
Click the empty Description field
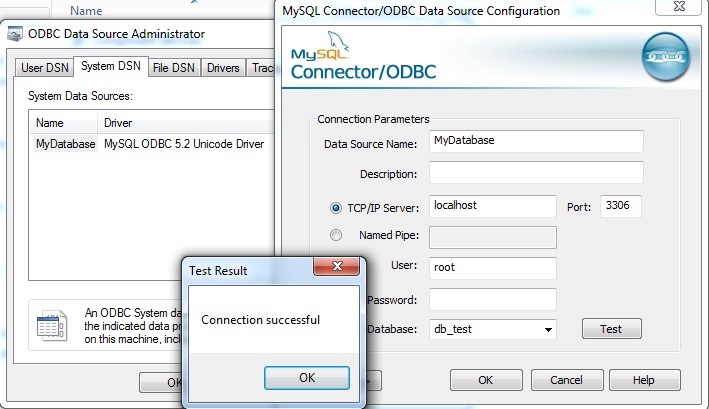(536, 173)
